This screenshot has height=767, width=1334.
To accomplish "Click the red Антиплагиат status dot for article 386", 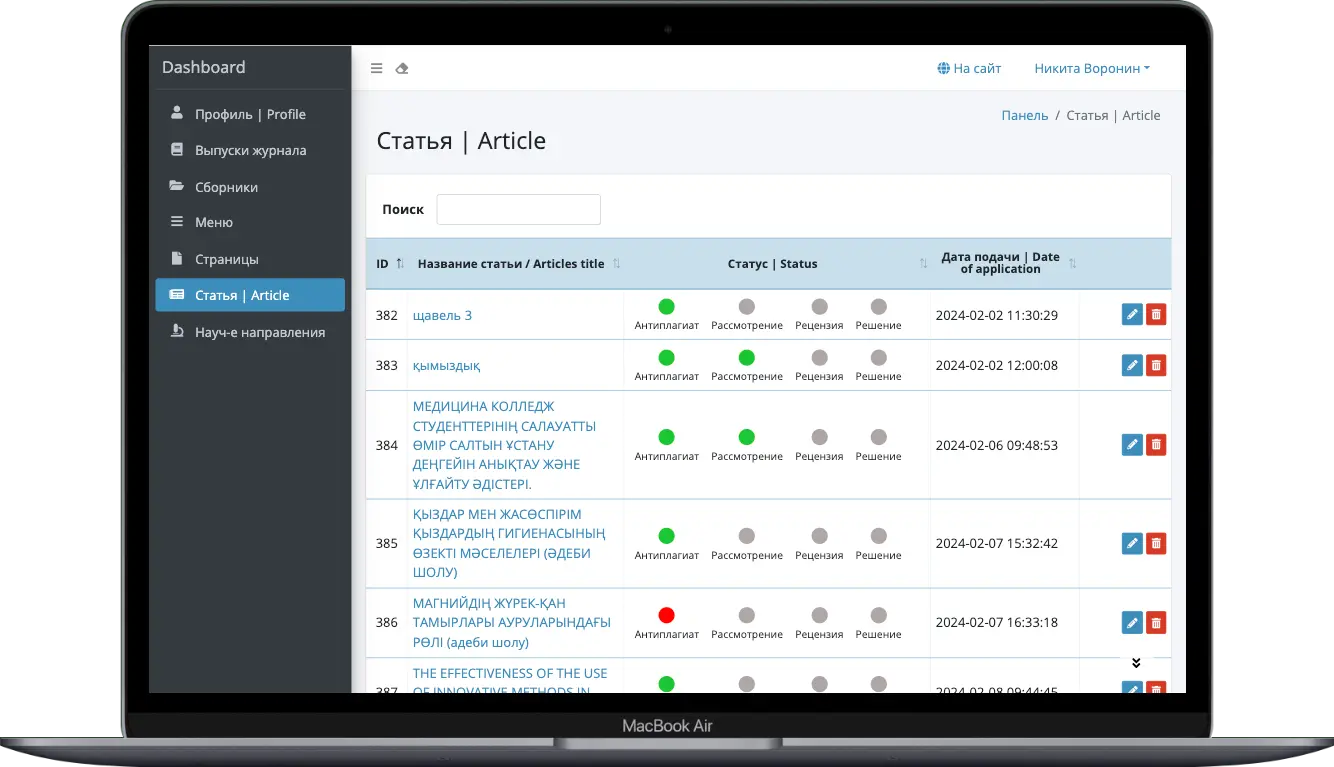I will click(x=666, y=615).
